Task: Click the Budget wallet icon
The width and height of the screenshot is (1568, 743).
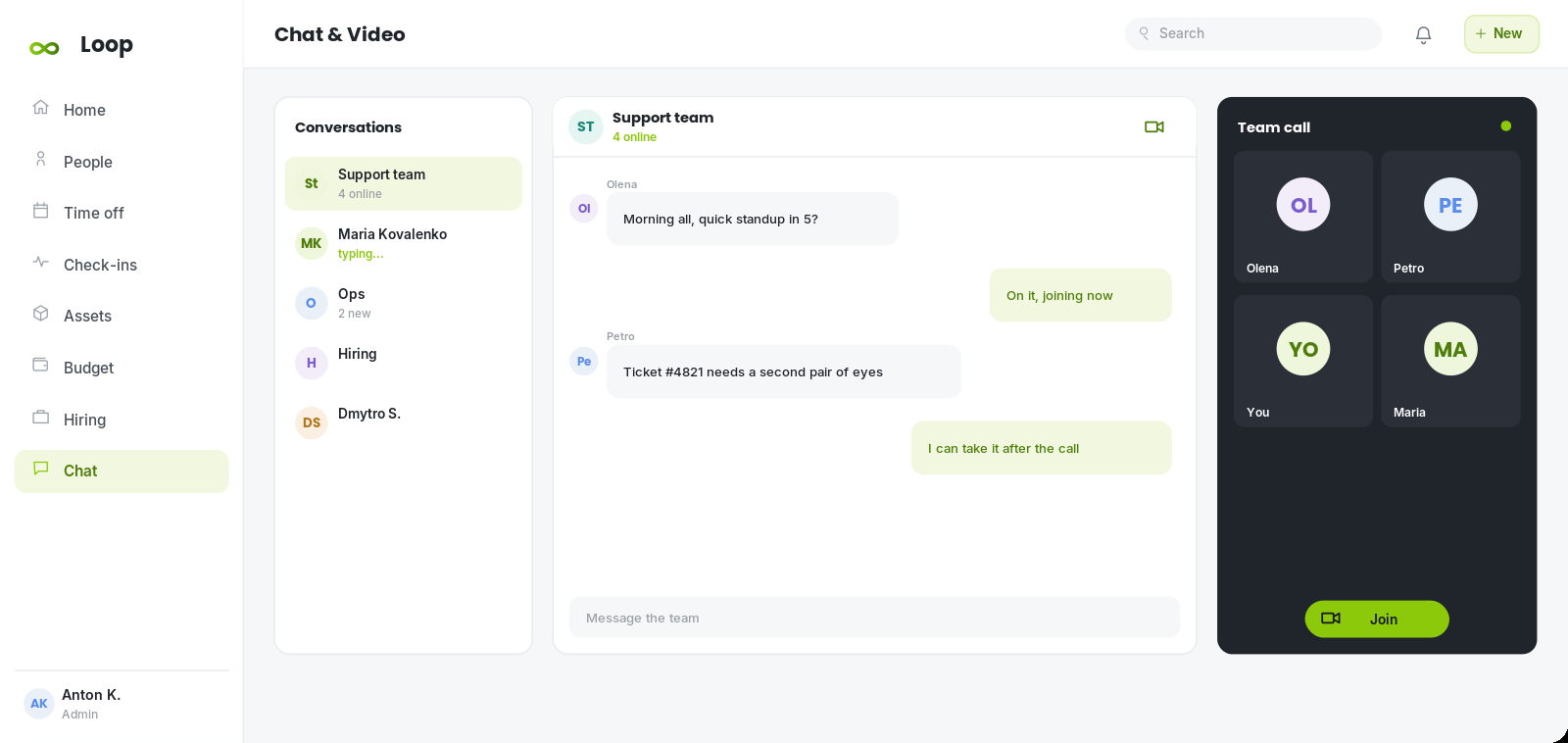Action: (x=40, y=365)
